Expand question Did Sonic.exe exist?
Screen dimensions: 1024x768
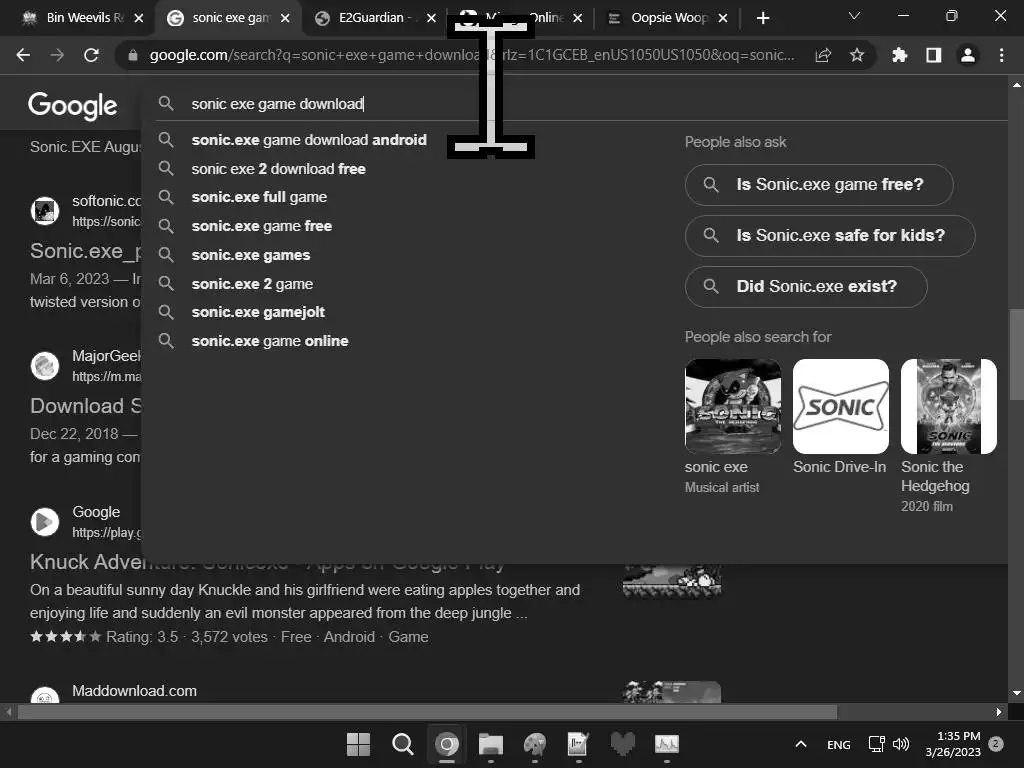click(x=806, y=287)
